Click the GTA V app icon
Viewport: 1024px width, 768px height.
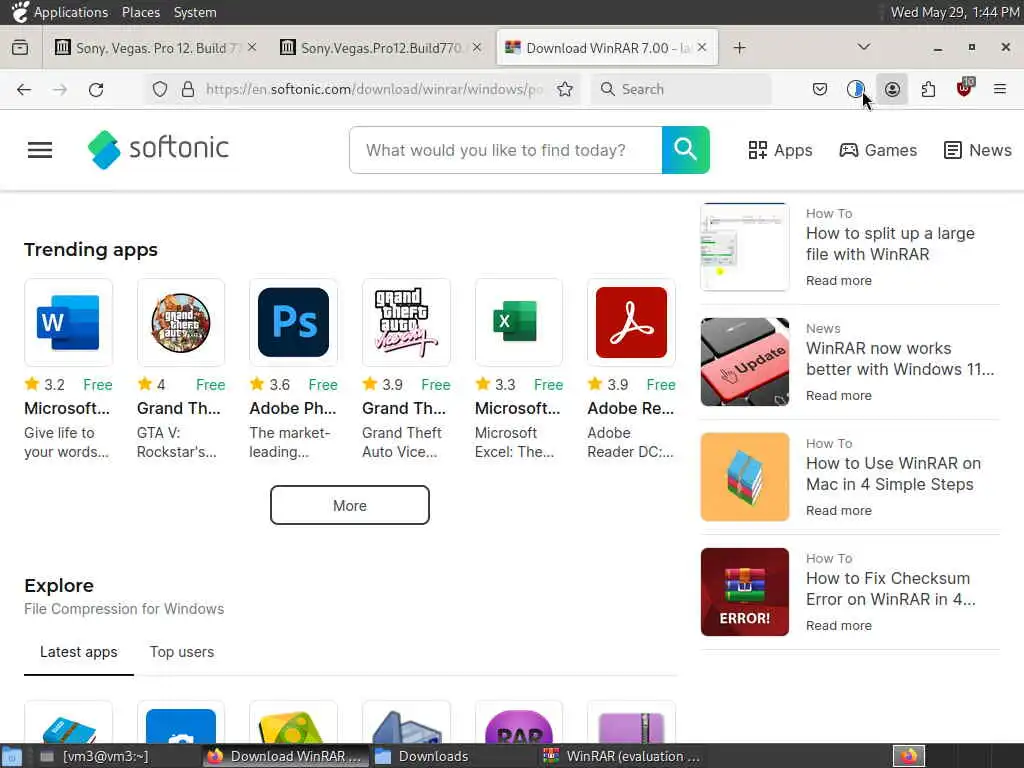click(181, 323)
